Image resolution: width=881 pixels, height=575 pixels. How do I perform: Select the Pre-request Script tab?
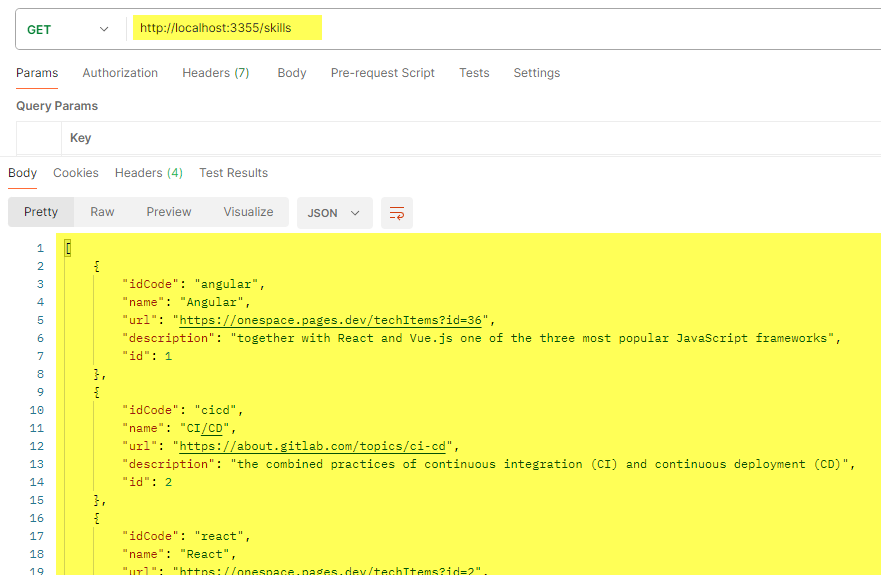pyautogui.click(x=382, y=73)
